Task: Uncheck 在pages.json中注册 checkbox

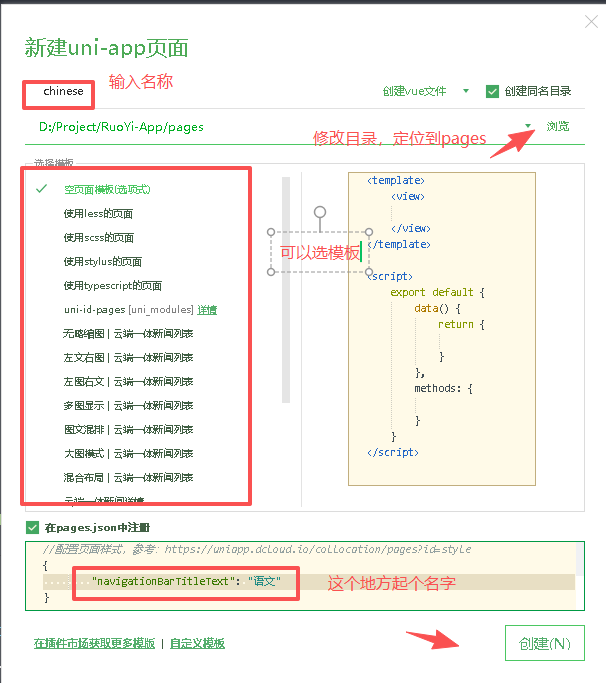Action: point(34,527)
